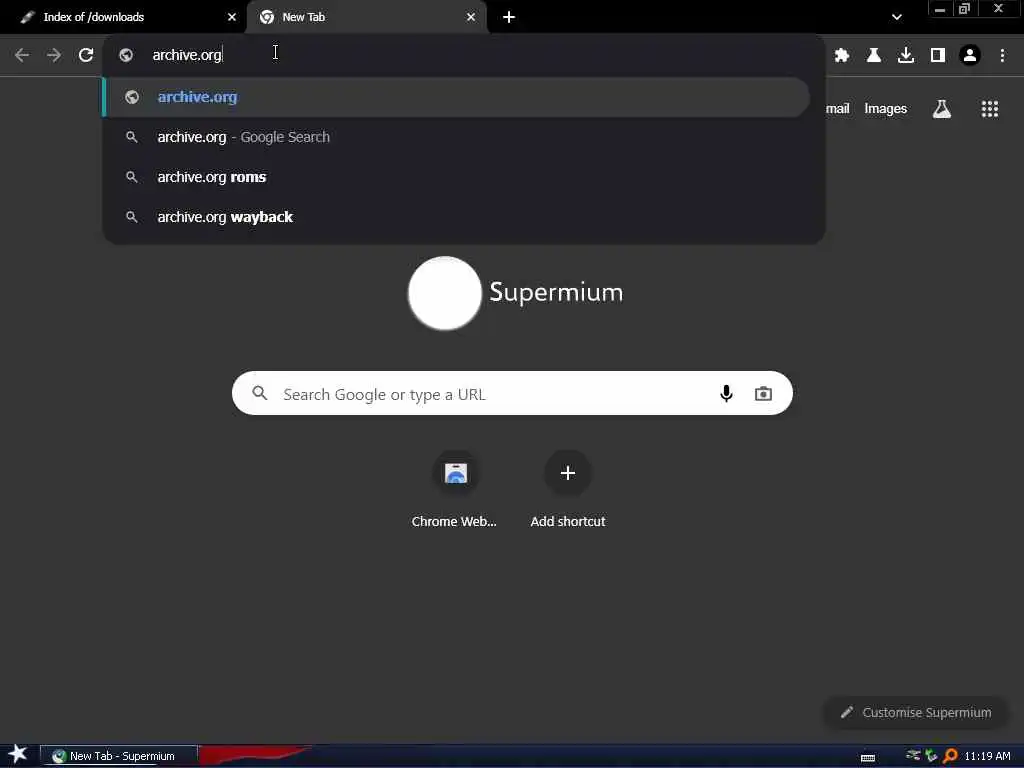
Task: Go back with the browser back arrow
Action: [x=22, y=55]
